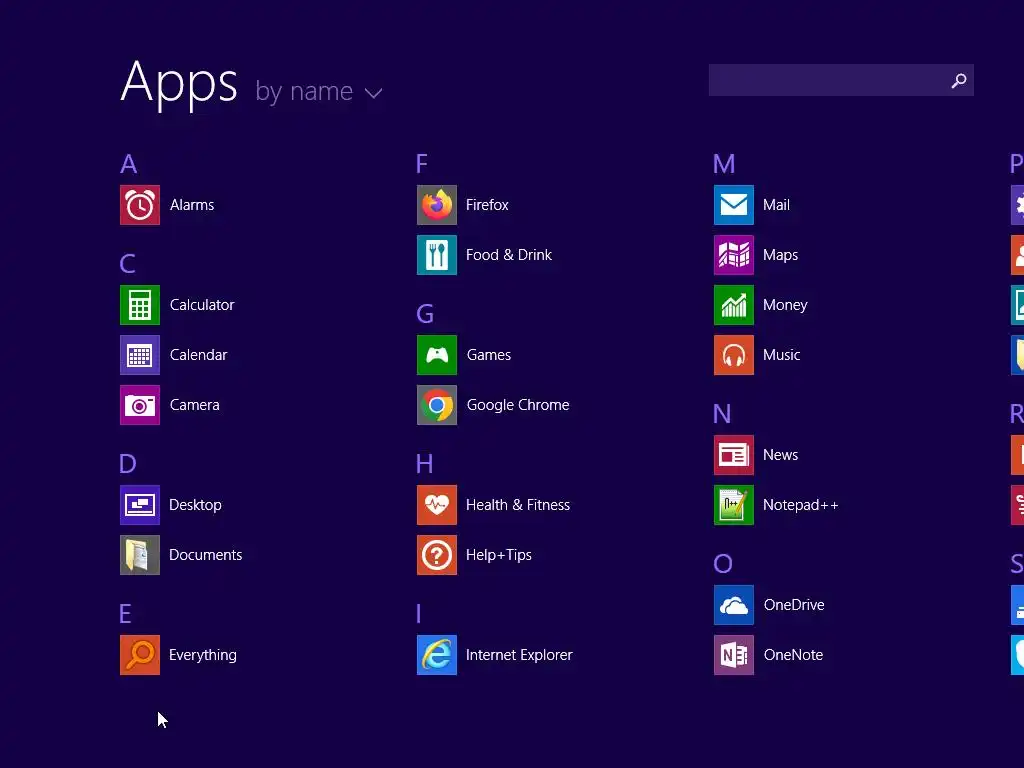The height and width of the screenshot is (768, 1024).
Task: Click the letter D group header
Action: point(128,464)
